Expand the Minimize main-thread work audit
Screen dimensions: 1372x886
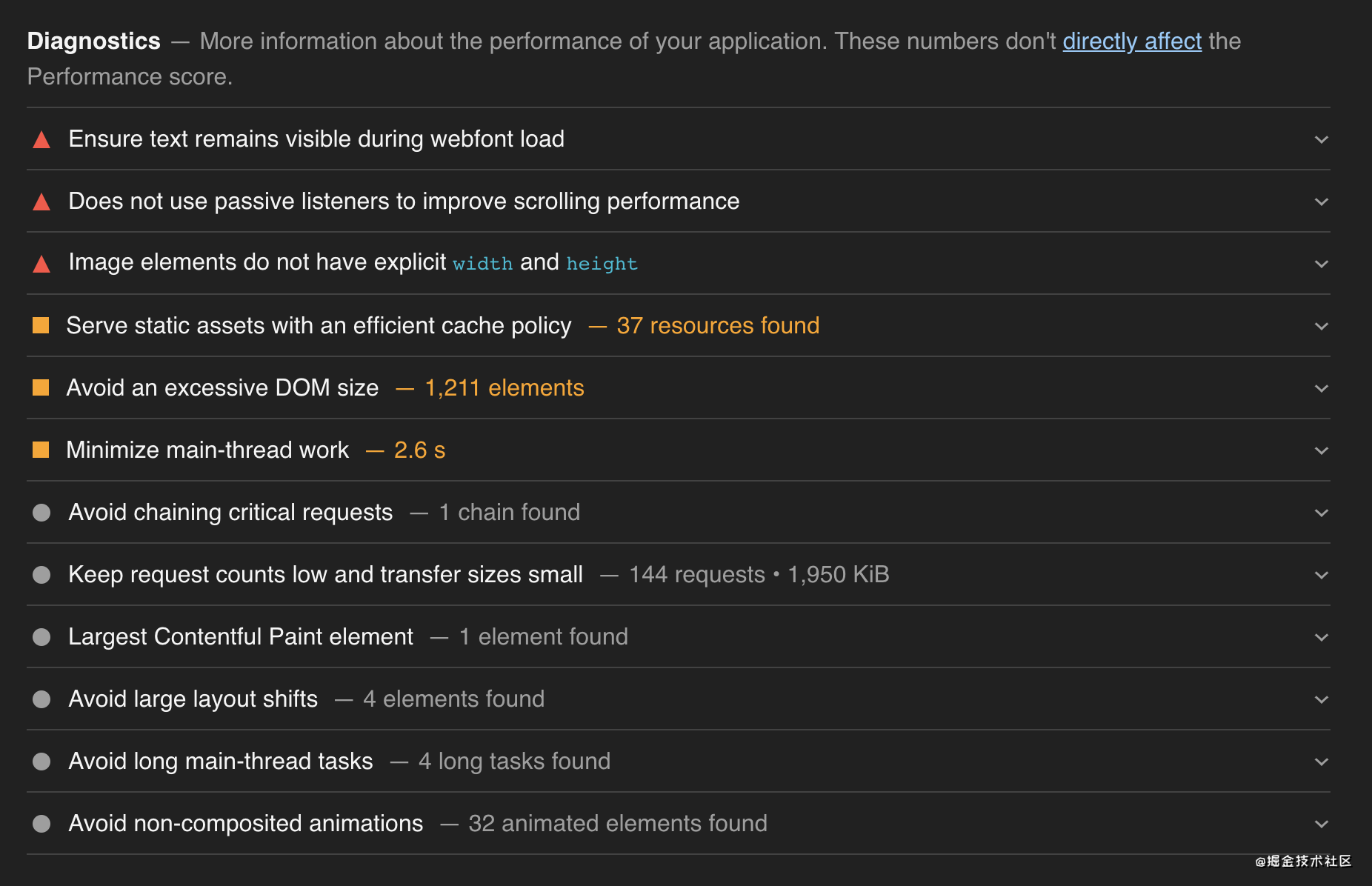pos(1322,450)
